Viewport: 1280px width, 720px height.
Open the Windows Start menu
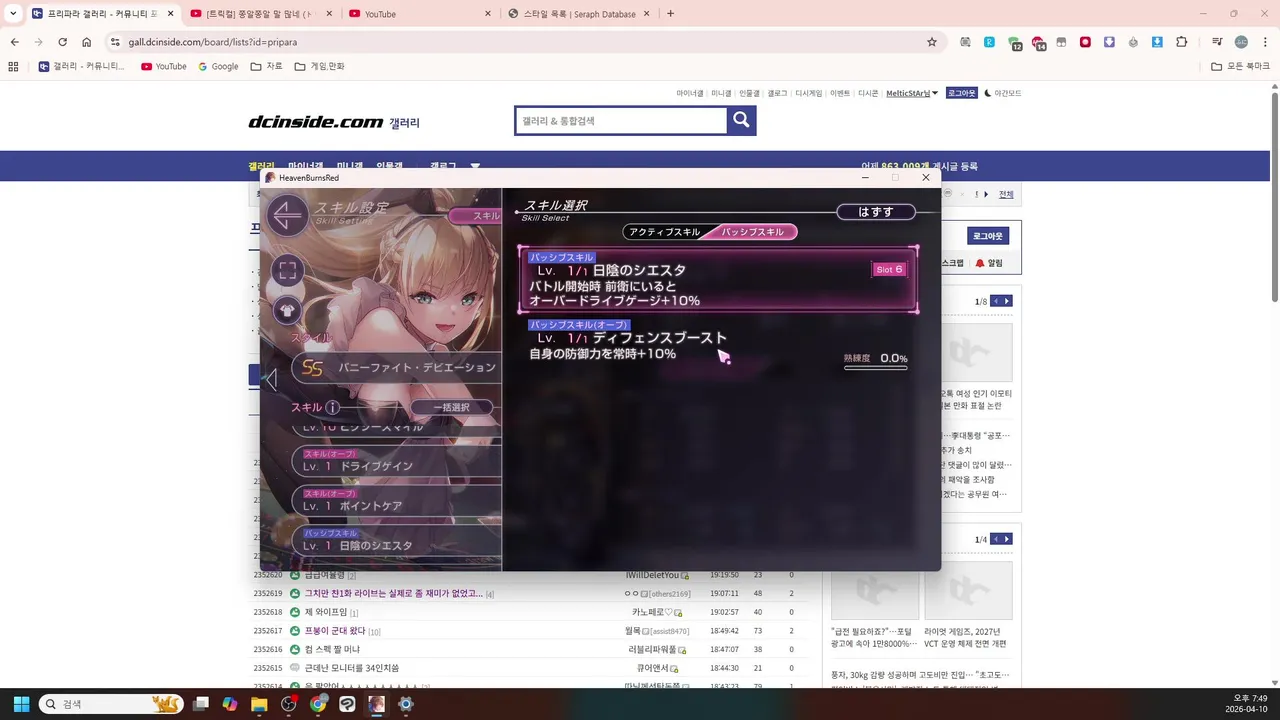point(21,704)
